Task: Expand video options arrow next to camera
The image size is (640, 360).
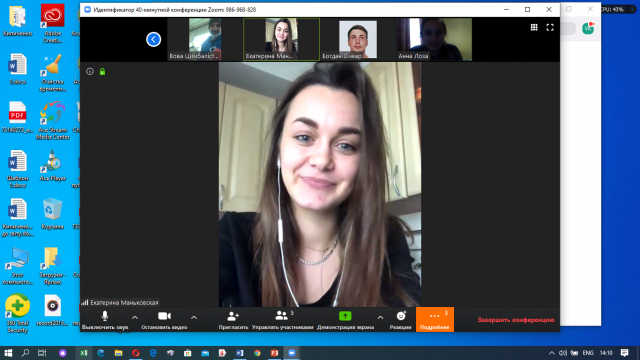Action: click(x=194, y=318)
